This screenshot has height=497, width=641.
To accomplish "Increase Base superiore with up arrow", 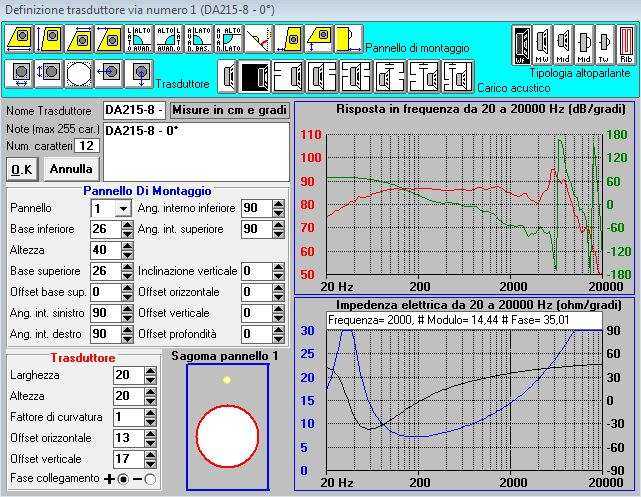I will tap(128, 267).
